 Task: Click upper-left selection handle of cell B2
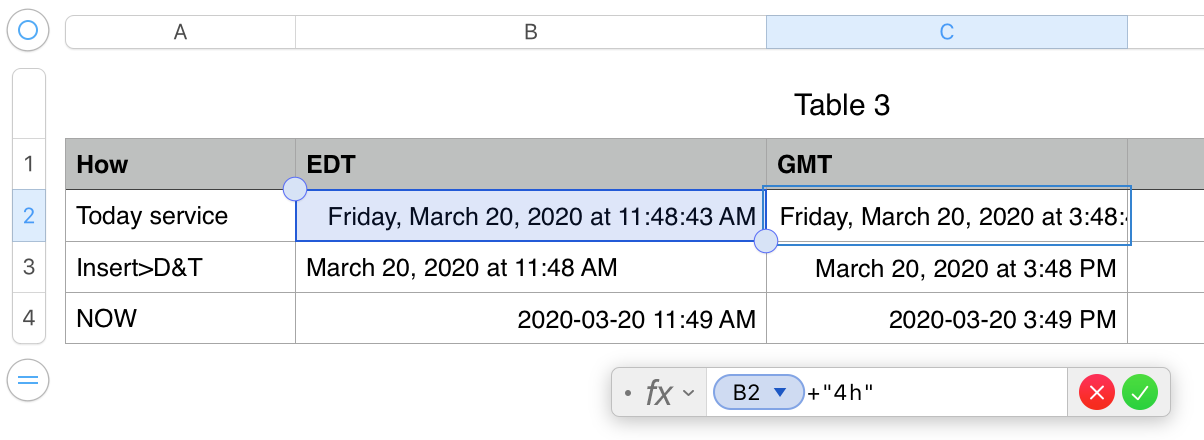(x=295, y=188)
